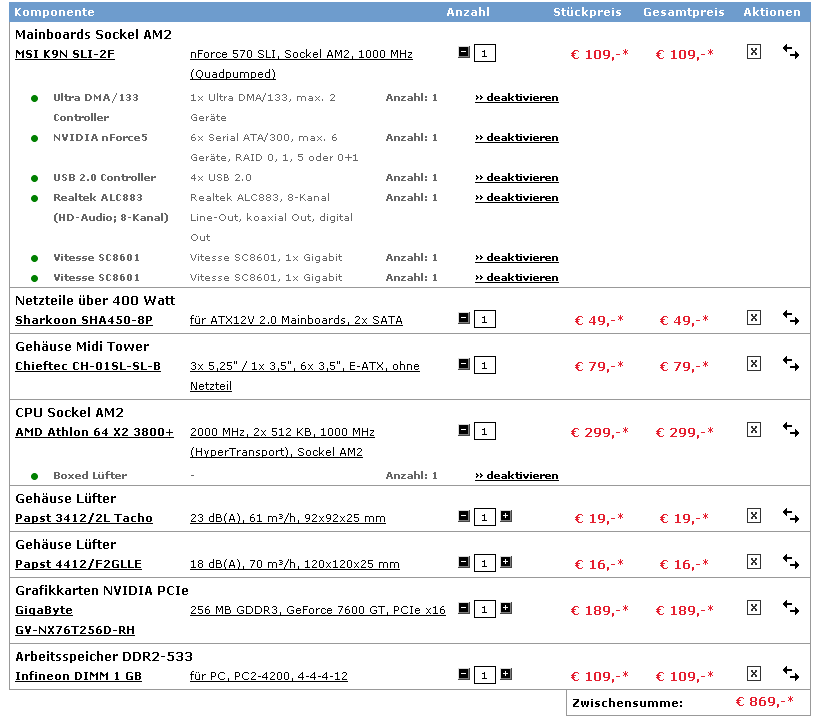Swap the MSI K9N SLI-2F component via arrows icon
The width and height of the screenshot is (813, 725).
[x=791, y=52]
